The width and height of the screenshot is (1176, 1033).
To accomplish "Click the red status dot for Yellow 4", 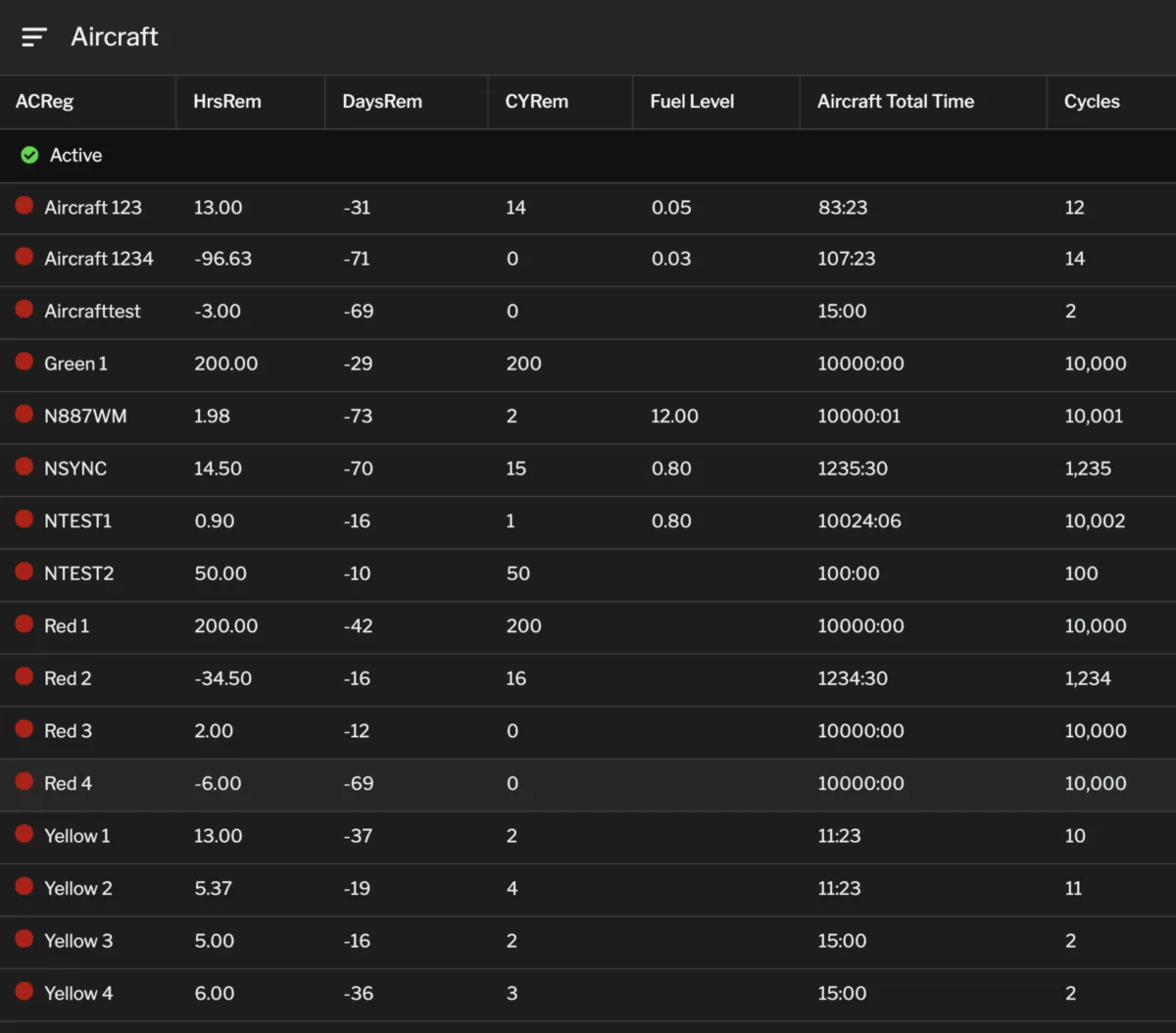I will pos(24,991).
